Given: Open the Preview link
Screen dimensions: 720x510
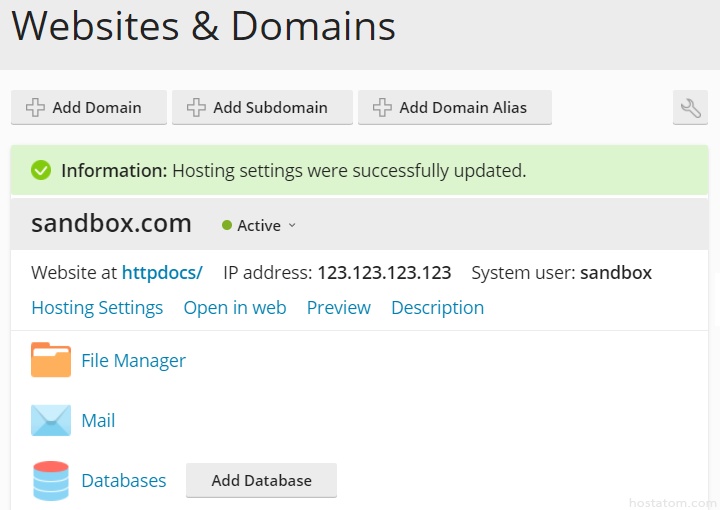Looking at the screenshot, I should 339,308.
